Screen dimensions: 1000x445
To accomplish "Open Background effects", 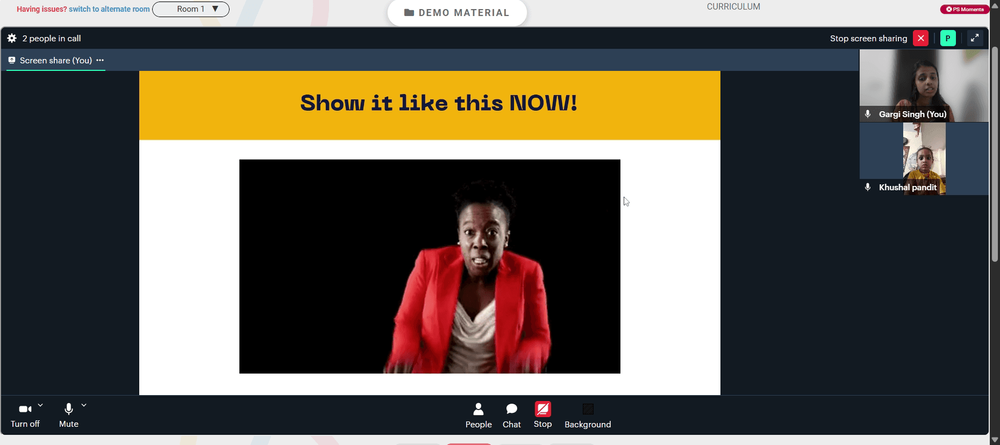I will tap(587, 416).
